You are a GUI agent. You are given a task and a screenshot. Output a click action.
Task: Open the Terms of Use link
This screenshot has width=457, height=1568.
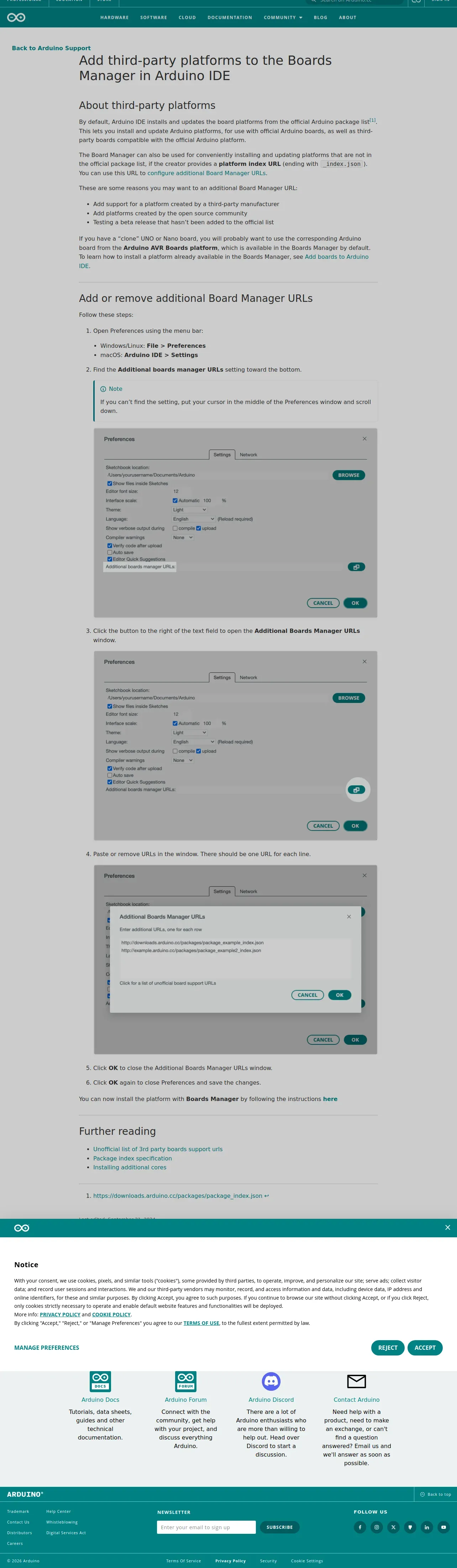[x=201, y=1323]
